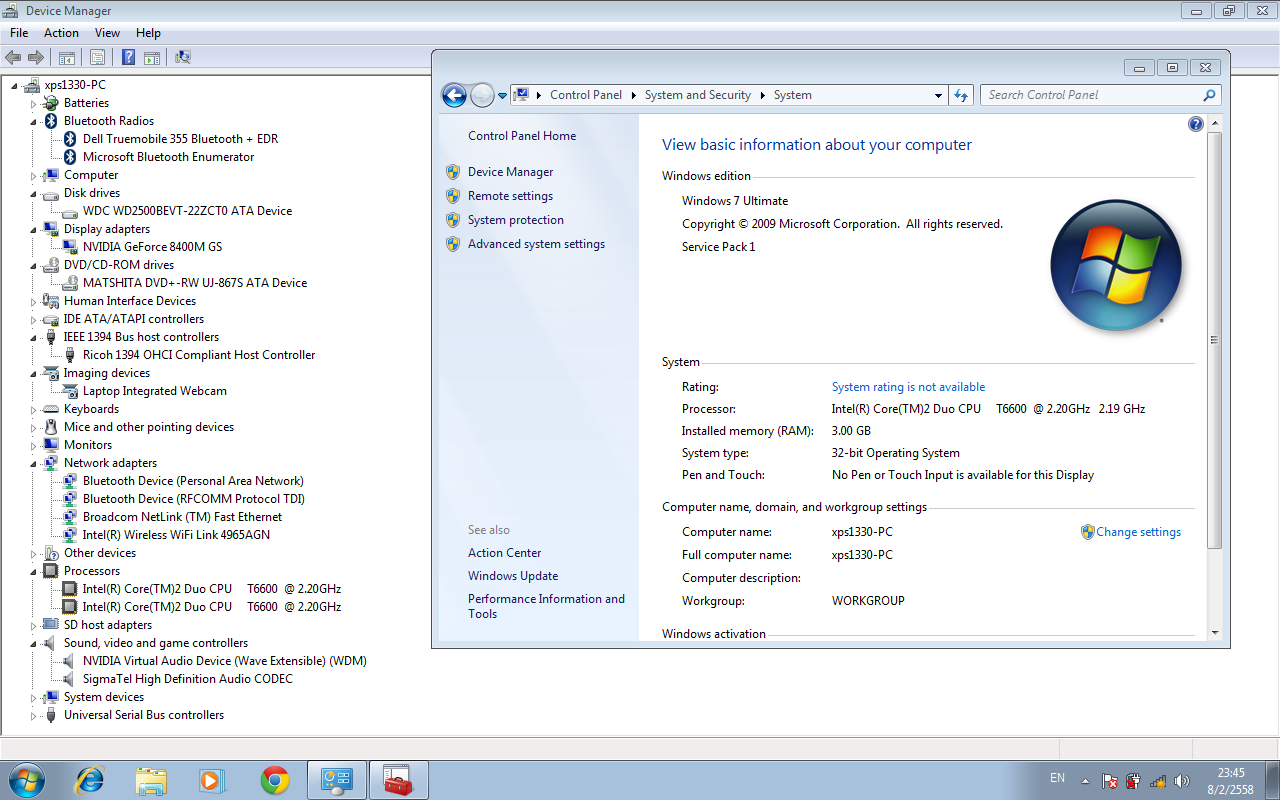Expand the Other devices node
Viewport: 1280px width, 800px height.
click(33, 554)
